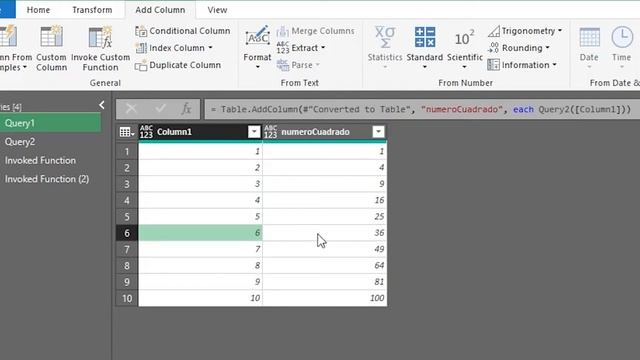Click the cell with value 64

pyautogui.click(x=325, y=266)
